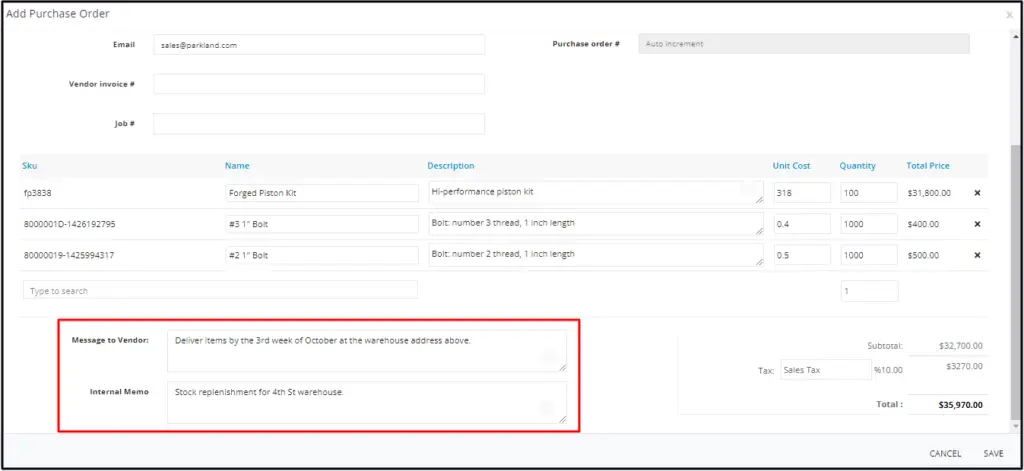The image size is (1024, 471).
Task: Focus the Job # input field
Action: pos(319,123)
